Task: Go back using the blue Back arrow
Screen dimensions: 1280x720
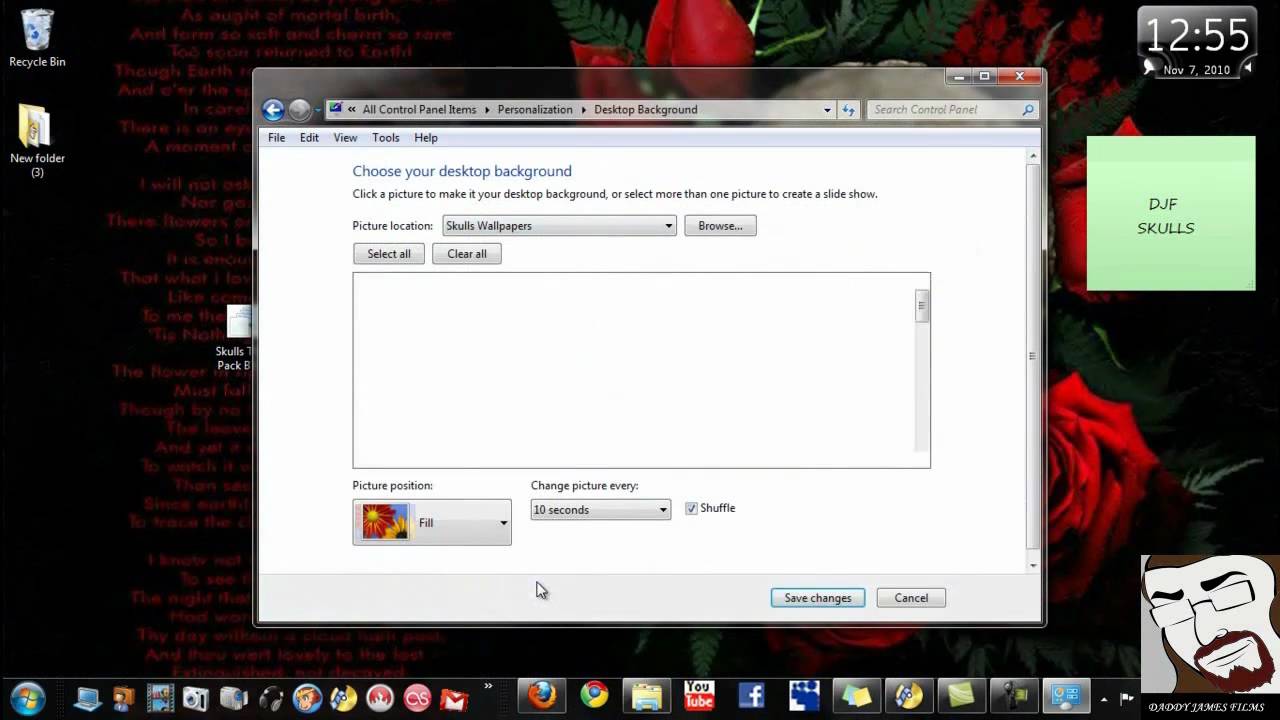Action: click(x=273, y=110)
